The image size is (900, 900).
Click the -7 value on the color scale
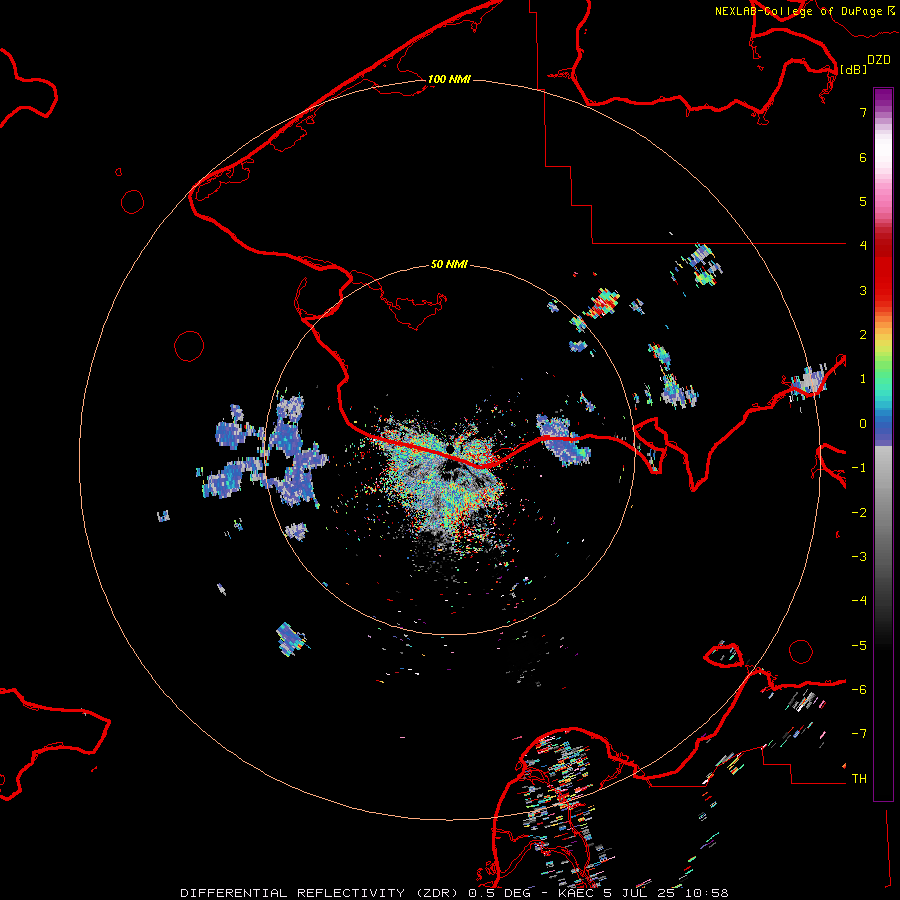tap(859, 734)
